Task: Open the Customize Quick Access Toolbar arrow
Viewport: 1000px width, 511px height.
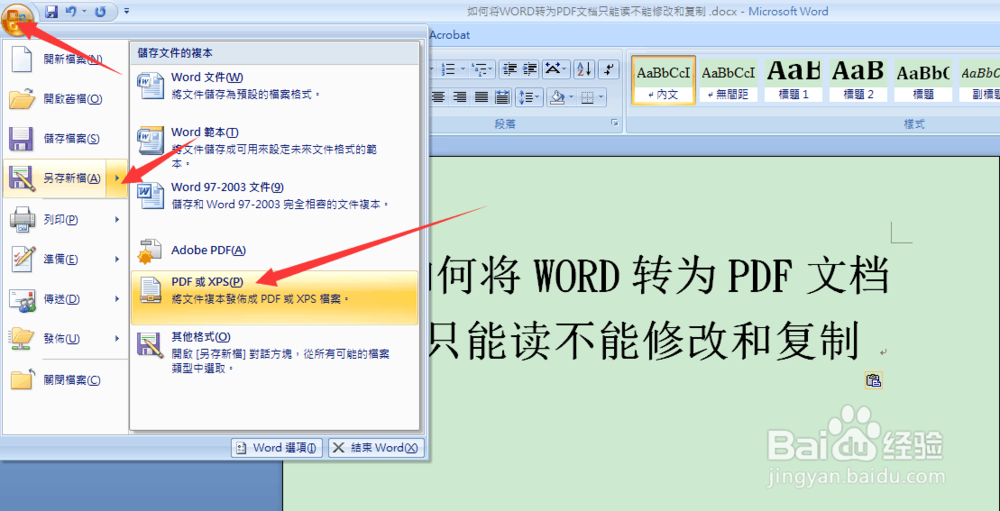Action: tap(126, 11)
